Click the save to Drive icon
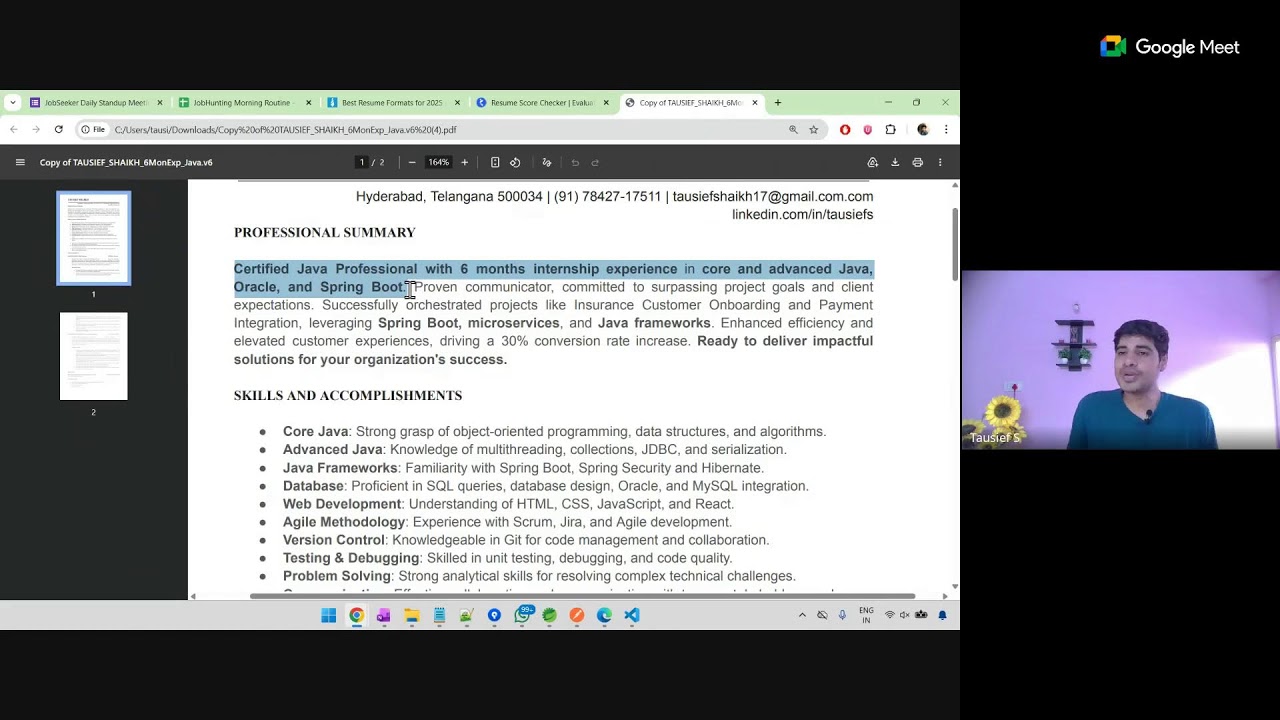 873,162
